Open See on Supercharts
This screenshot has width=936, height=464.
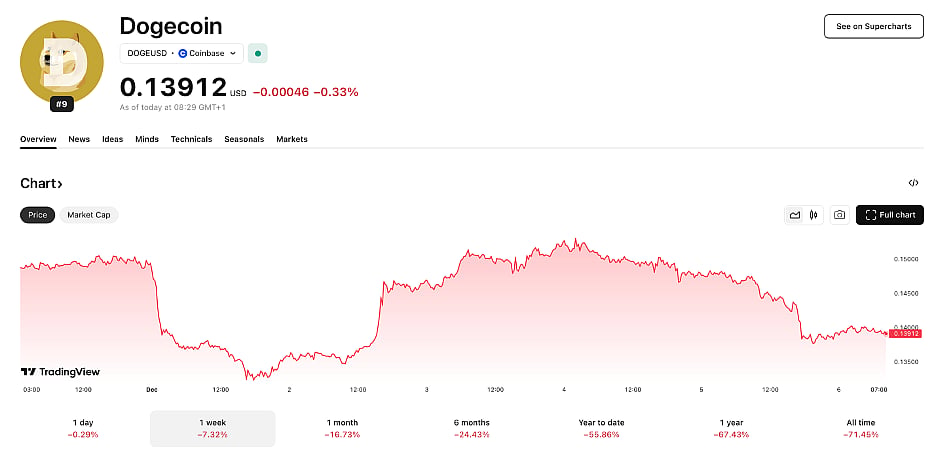(873, 26)
